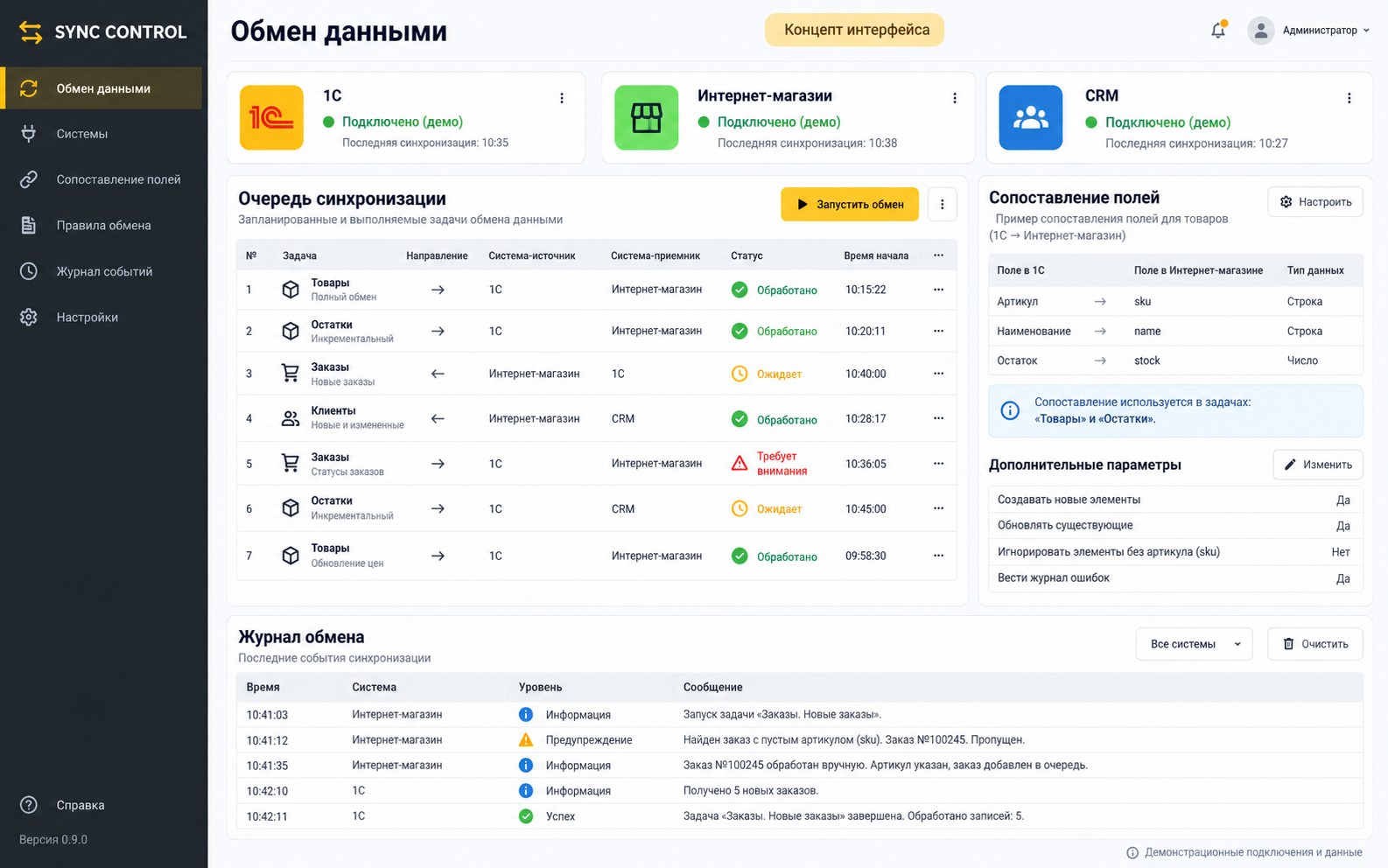Expand the Администратор user menu
Viewport: 1388px width, 868px height.
point(1308,31)
